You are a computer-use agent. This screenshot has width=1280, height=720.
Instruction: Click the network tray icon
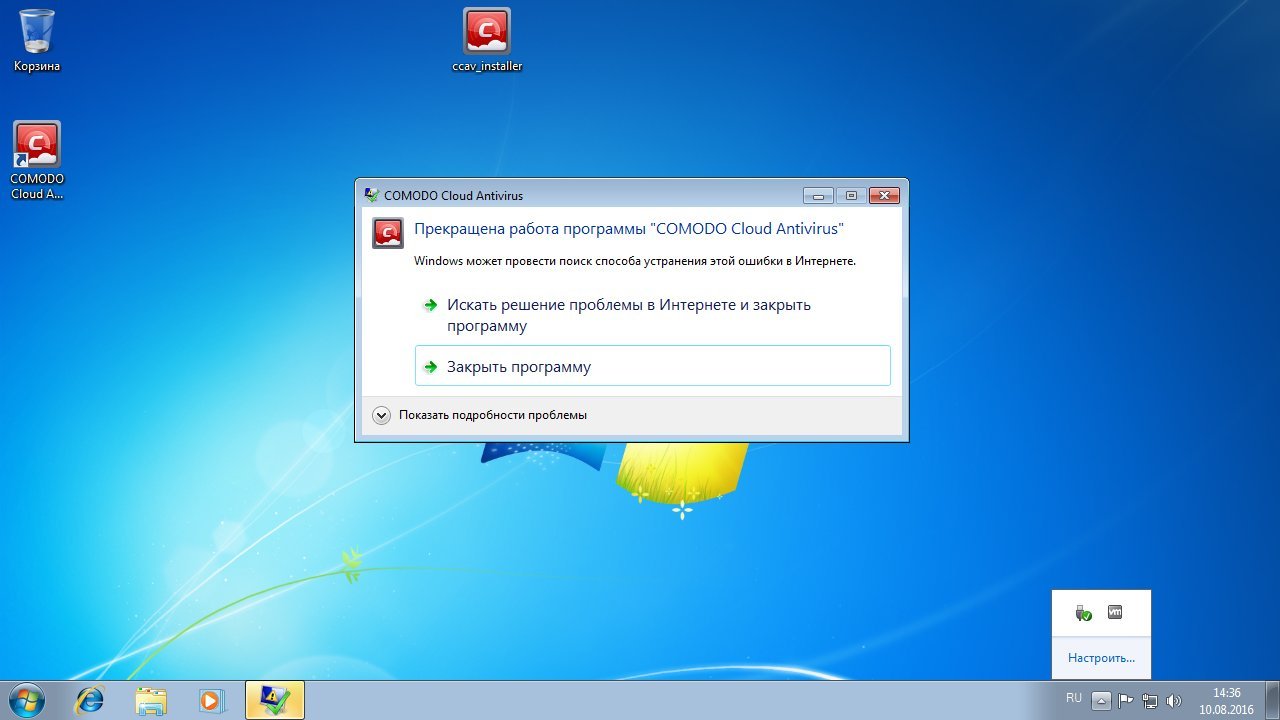1149,701
